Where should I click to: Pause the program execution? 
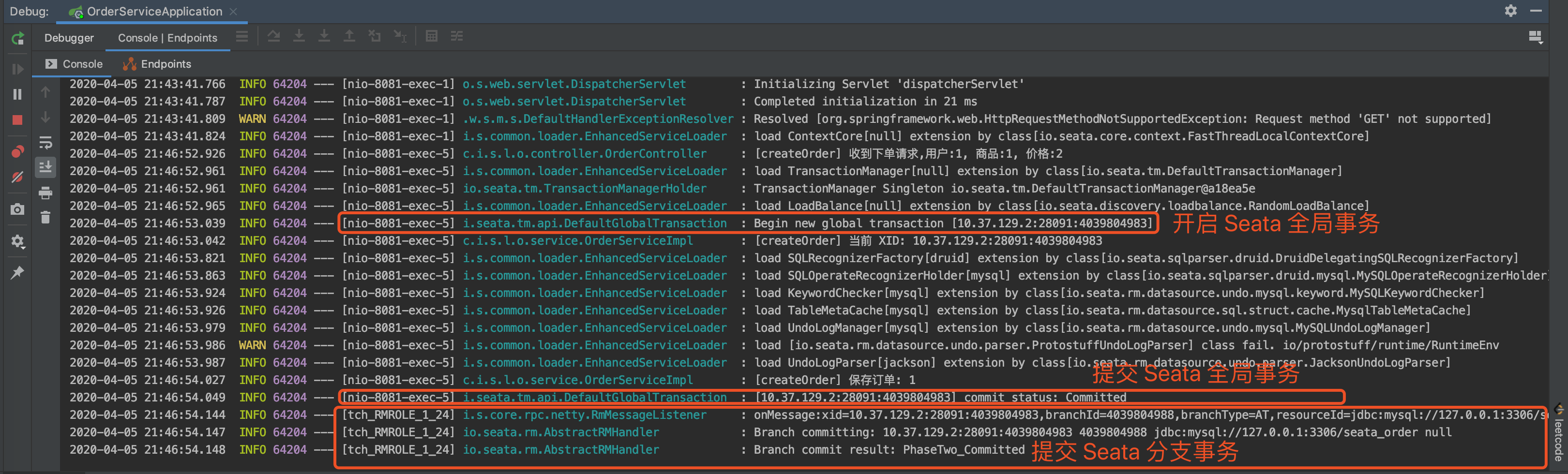[17, 94]
